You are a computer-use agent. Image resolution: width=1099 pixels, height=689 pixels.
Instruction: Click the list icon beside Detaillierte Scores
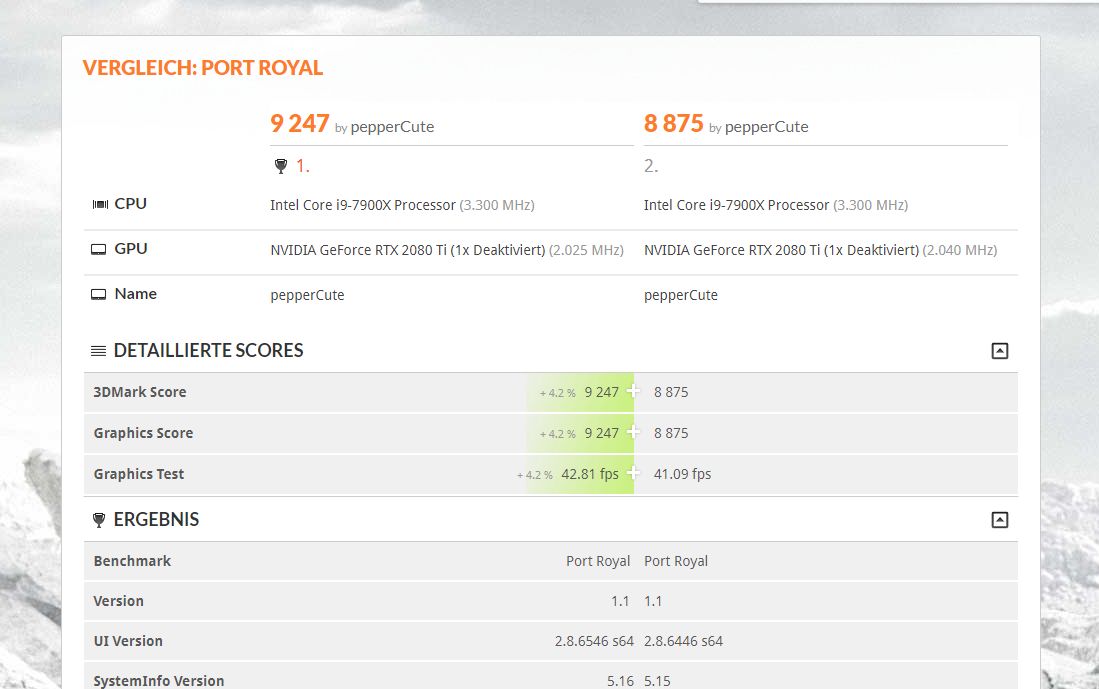click(x=99, y=350)
